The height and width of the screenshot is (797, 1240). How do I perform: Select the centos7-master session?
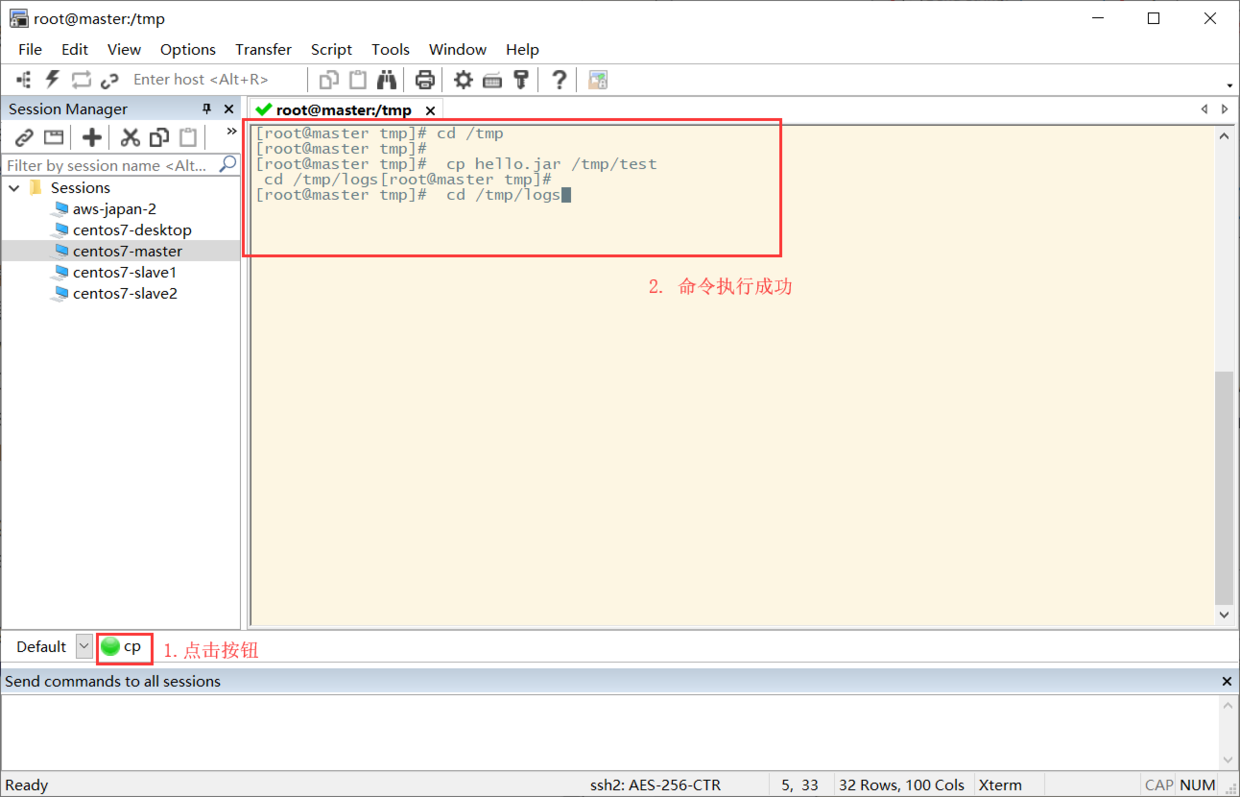click(127, 251)
